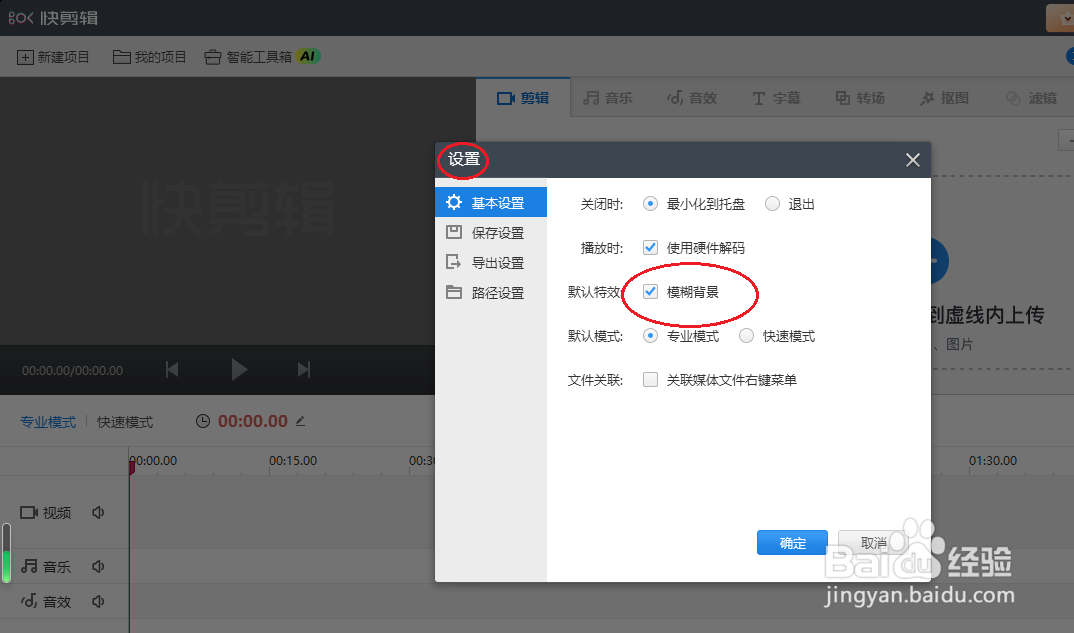Toggle 使用硬件解码 checkbox
This screenshot has height=633, width=1074.
(x=650, y=247)
